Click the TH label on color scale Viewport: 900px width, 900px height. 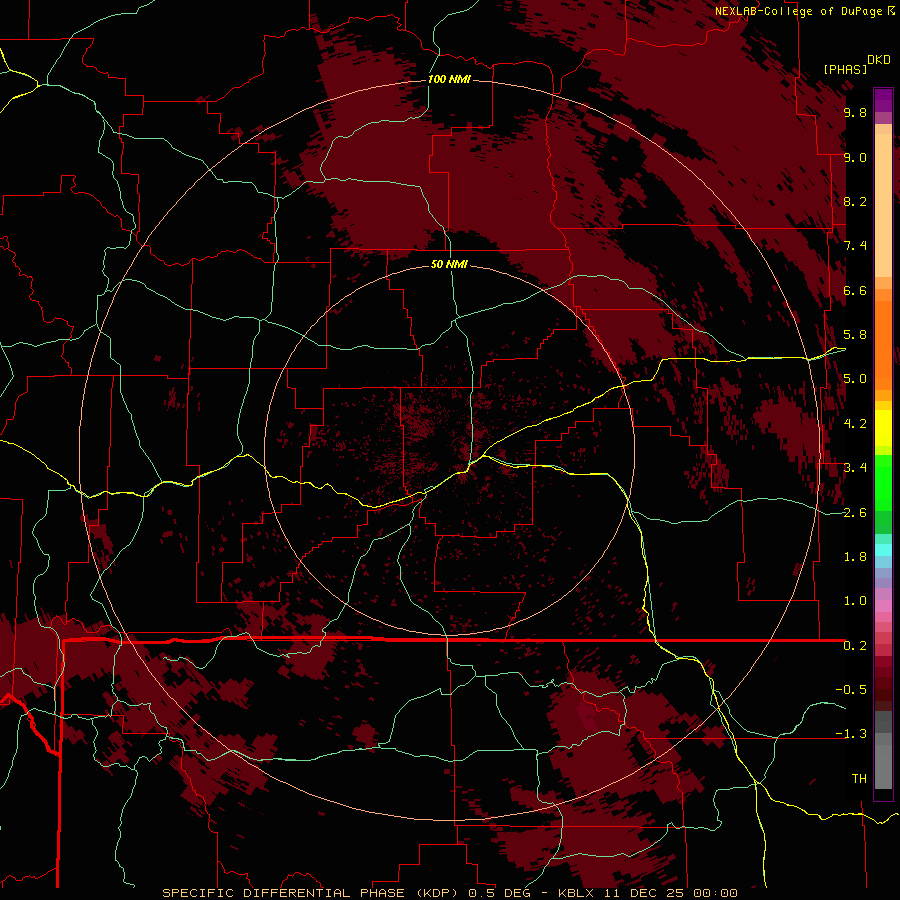pyautogui.click(x=859, y=779)
